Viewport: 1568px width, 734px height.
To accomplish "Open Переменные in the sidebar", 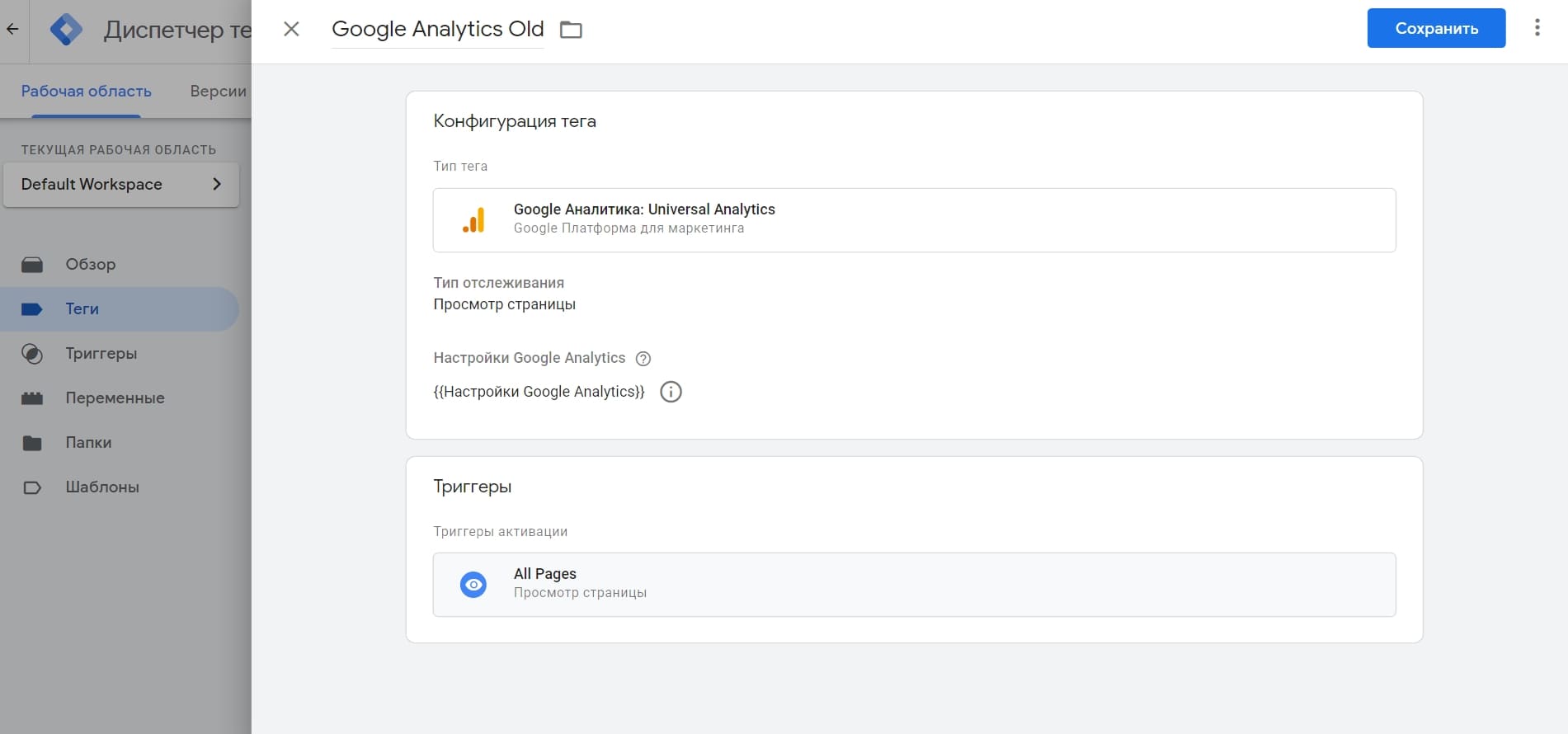I will pyautogui.click(x=120, y=398).
